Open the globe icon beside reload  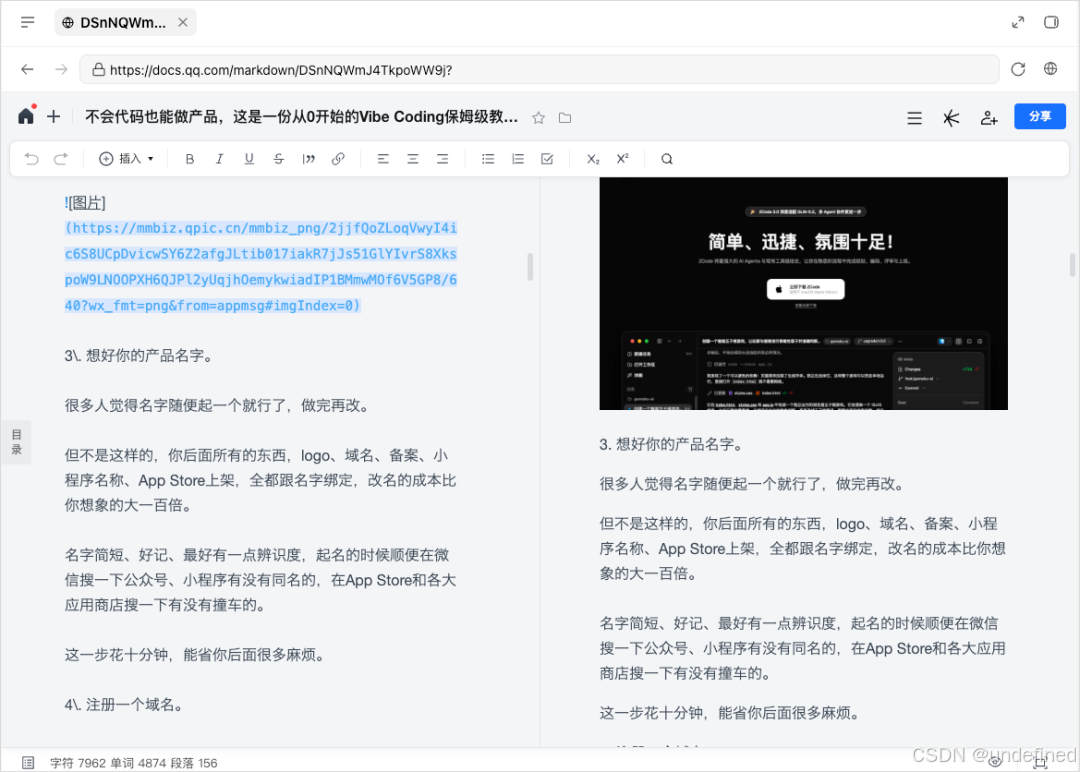tap(1050, 69)
